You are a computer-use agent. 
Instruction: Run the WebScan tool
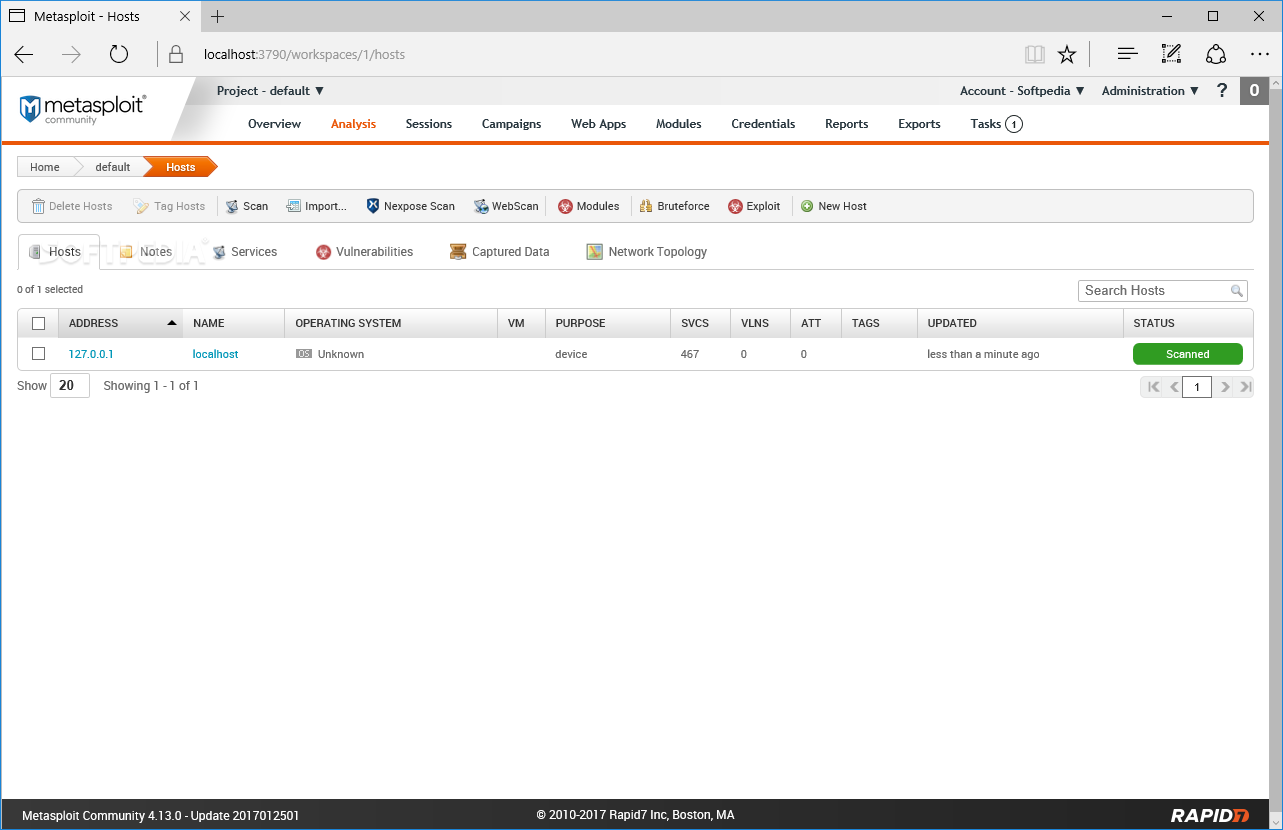pyautogui.click(x=506, y=206)
